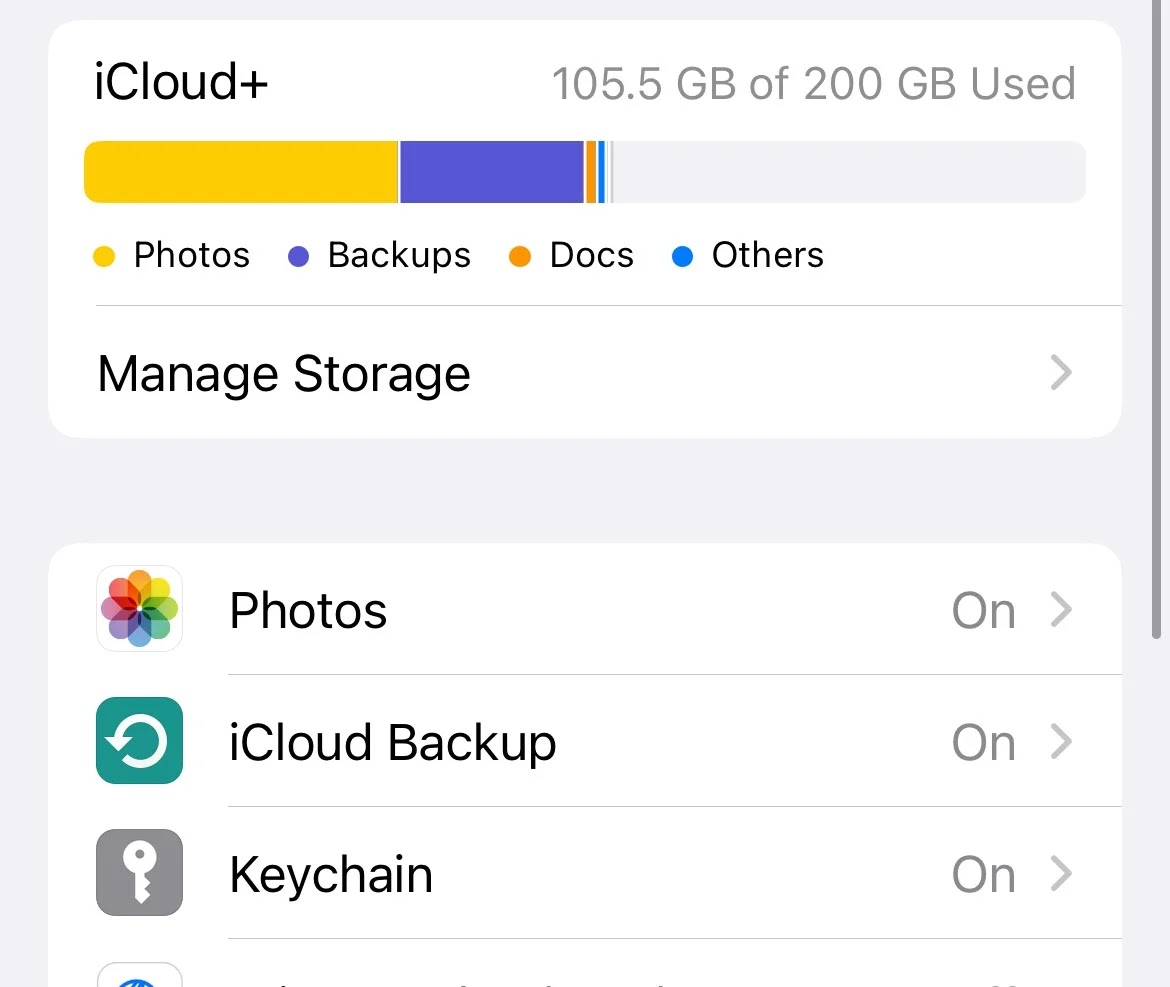Tap the iCloud Backup icon
1170x987 pixels.
140,741
